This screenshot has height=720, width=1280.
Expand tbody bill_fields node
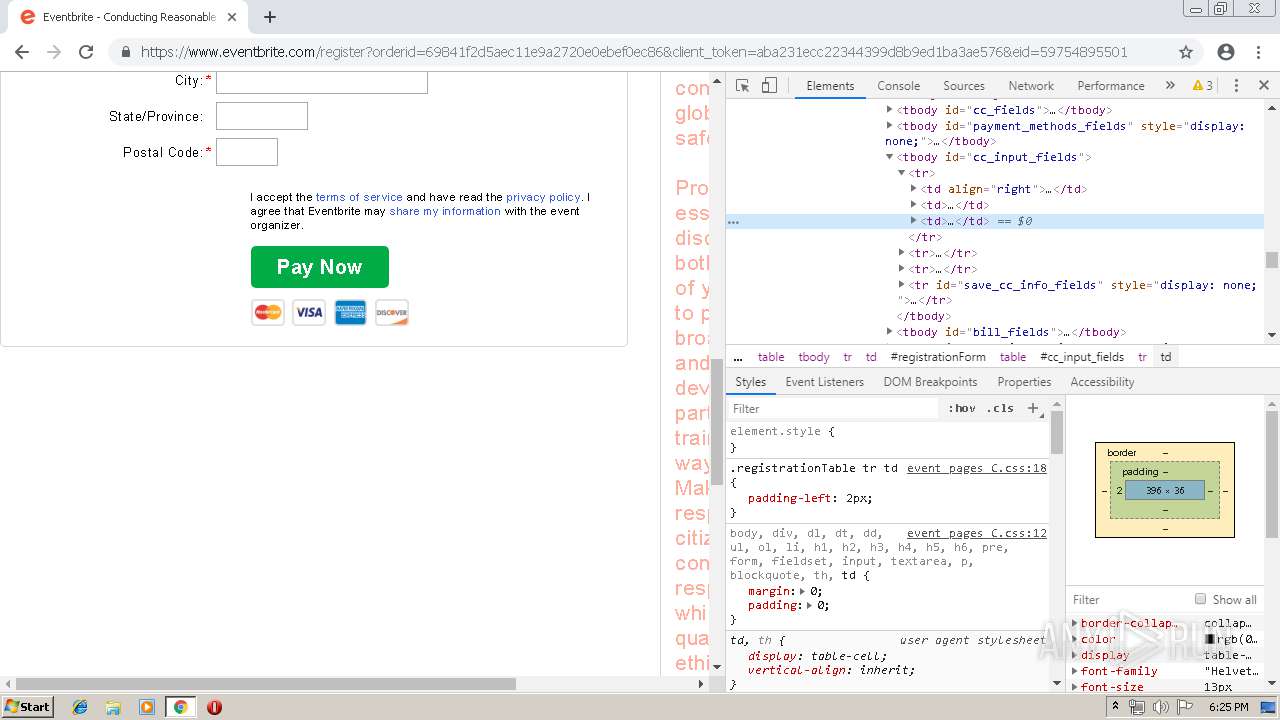click(890, 332)
